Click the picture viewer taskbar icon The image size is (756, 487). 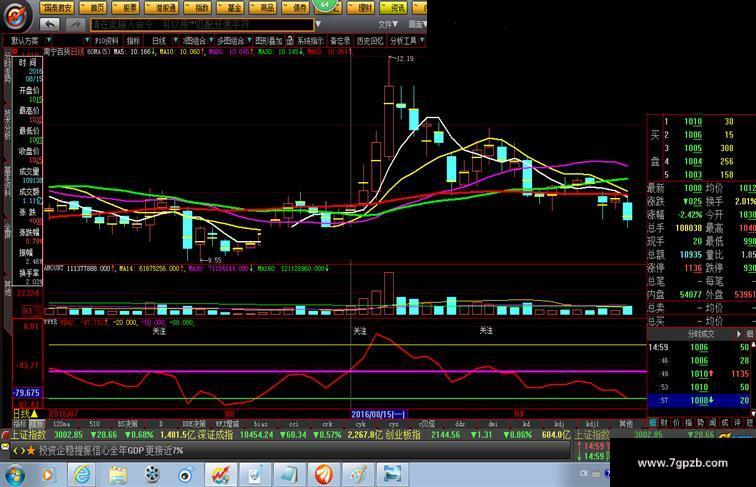(x=392, y=475)
